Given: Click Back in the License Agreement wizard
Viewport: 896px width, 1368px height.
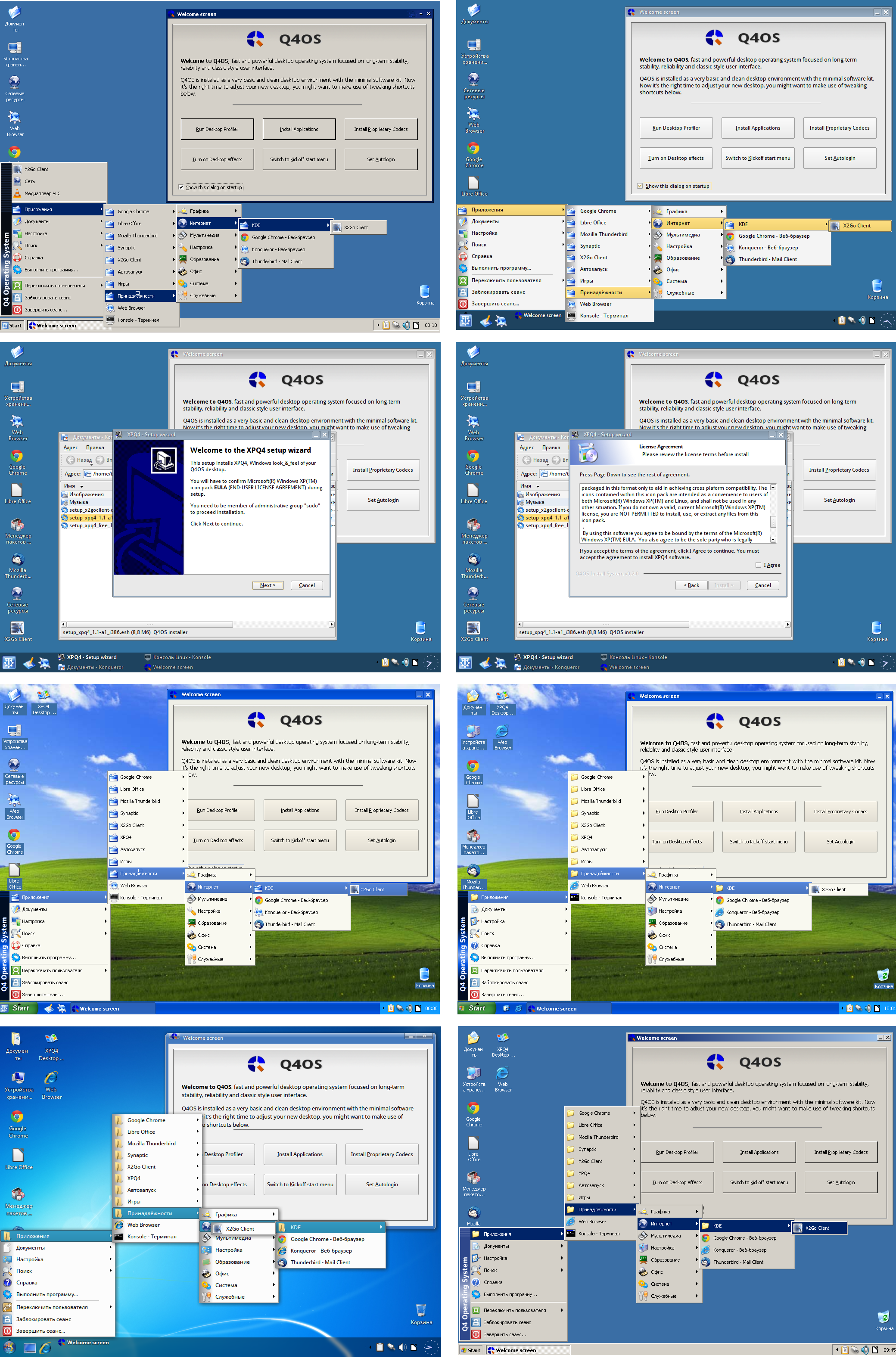Looking at the screenshot, I should tap(691, 585).
